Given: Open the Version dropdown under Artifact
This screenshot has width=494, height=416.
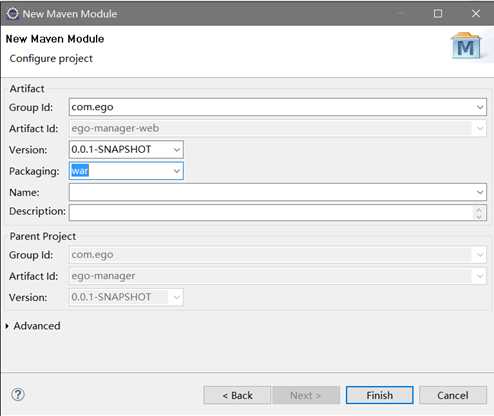Looking at the screenshot, I should pos(177,150).
